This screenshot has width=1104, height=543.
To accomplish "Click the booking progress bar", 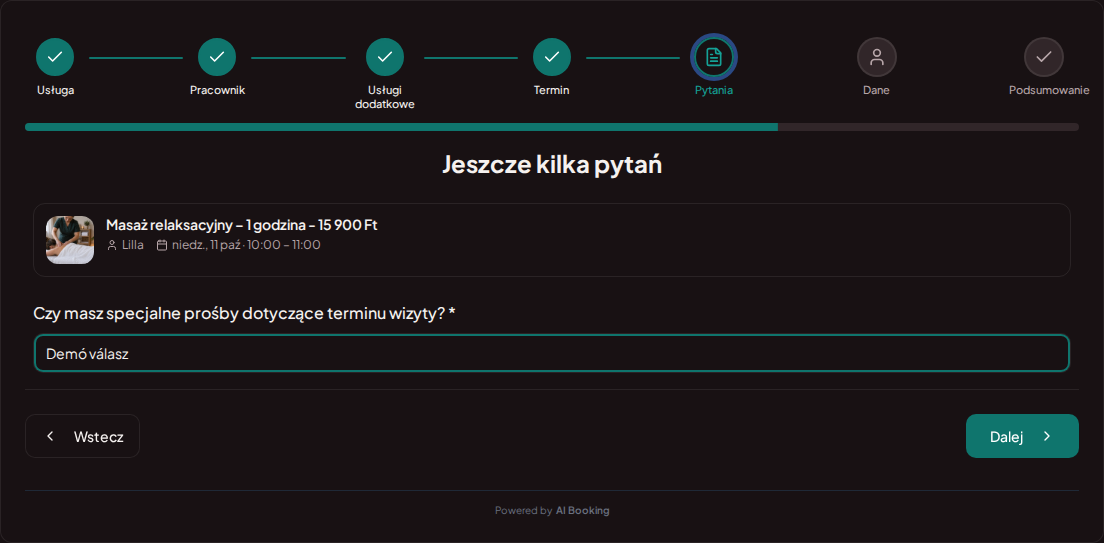I will point(552,127).
